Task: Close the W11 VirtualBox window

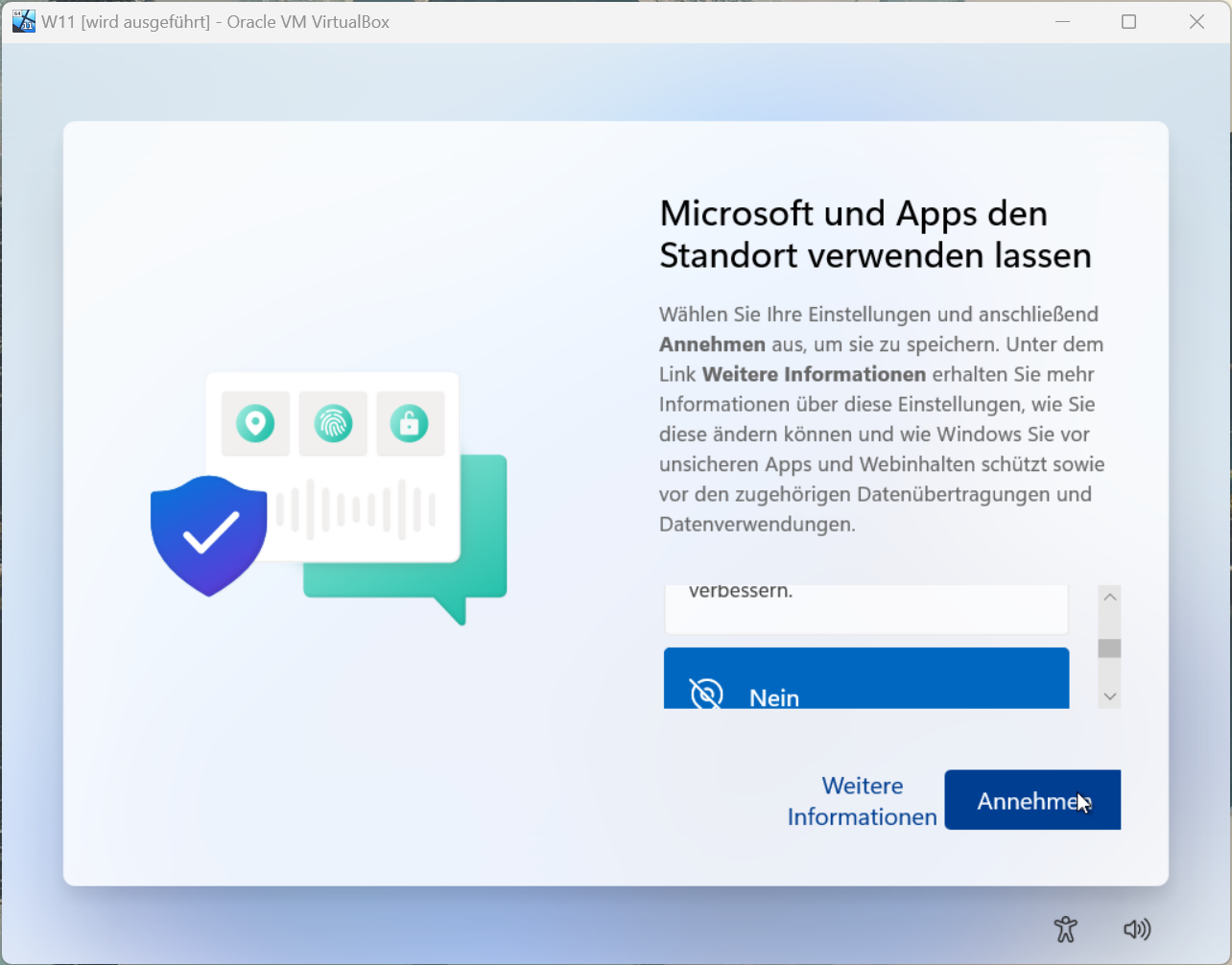Action: 1196,21
